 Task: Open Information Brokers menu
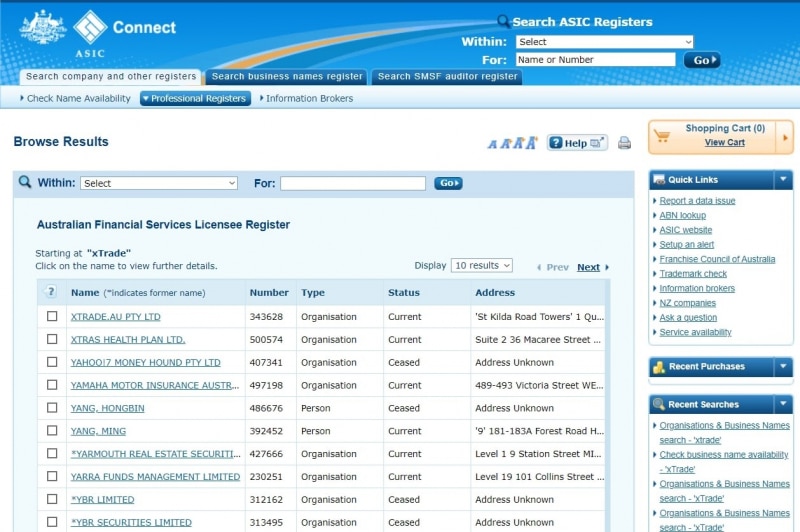coord(307,98)
